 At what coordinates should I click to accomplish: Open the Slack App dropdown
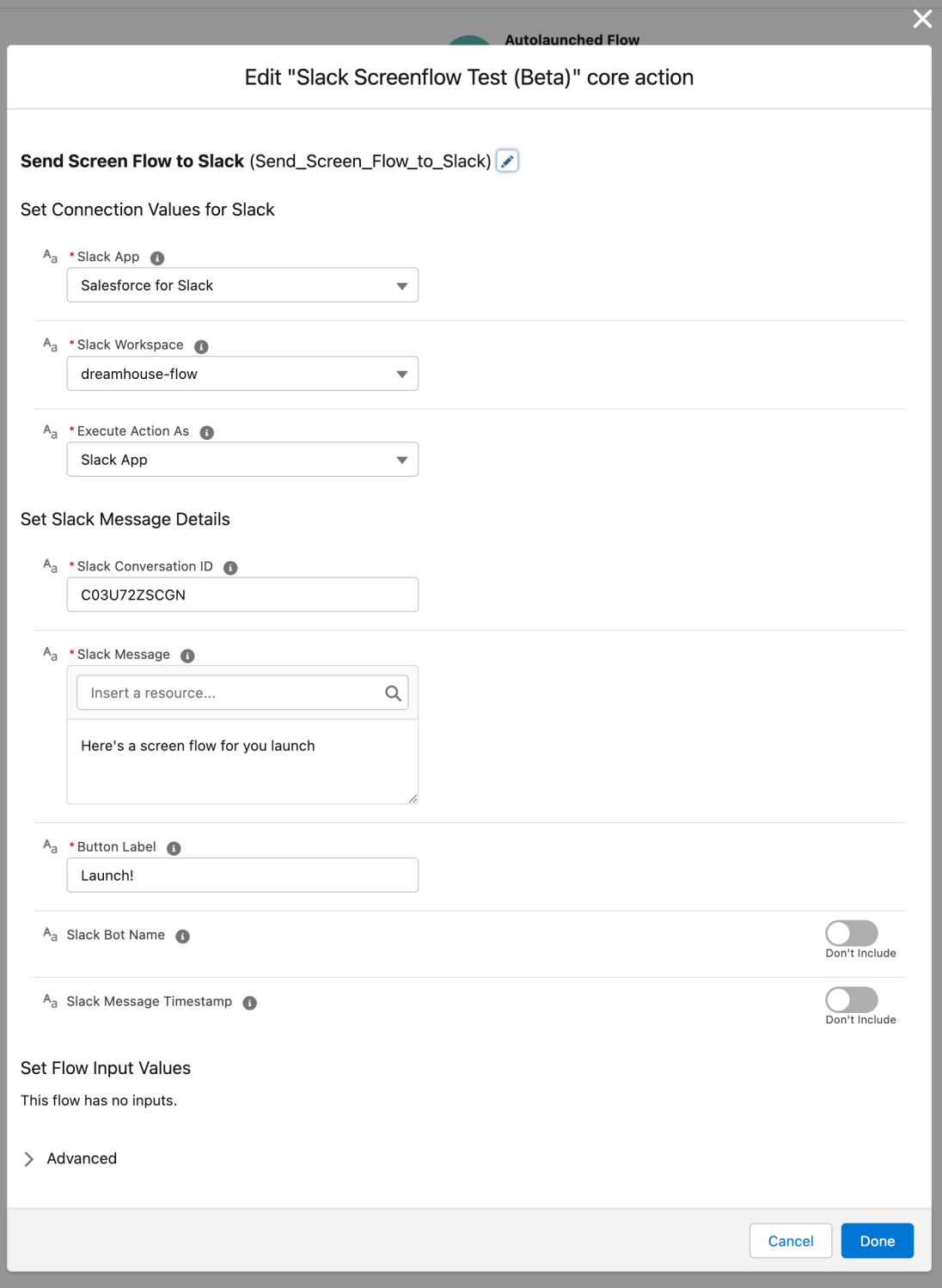pos(242,284)
